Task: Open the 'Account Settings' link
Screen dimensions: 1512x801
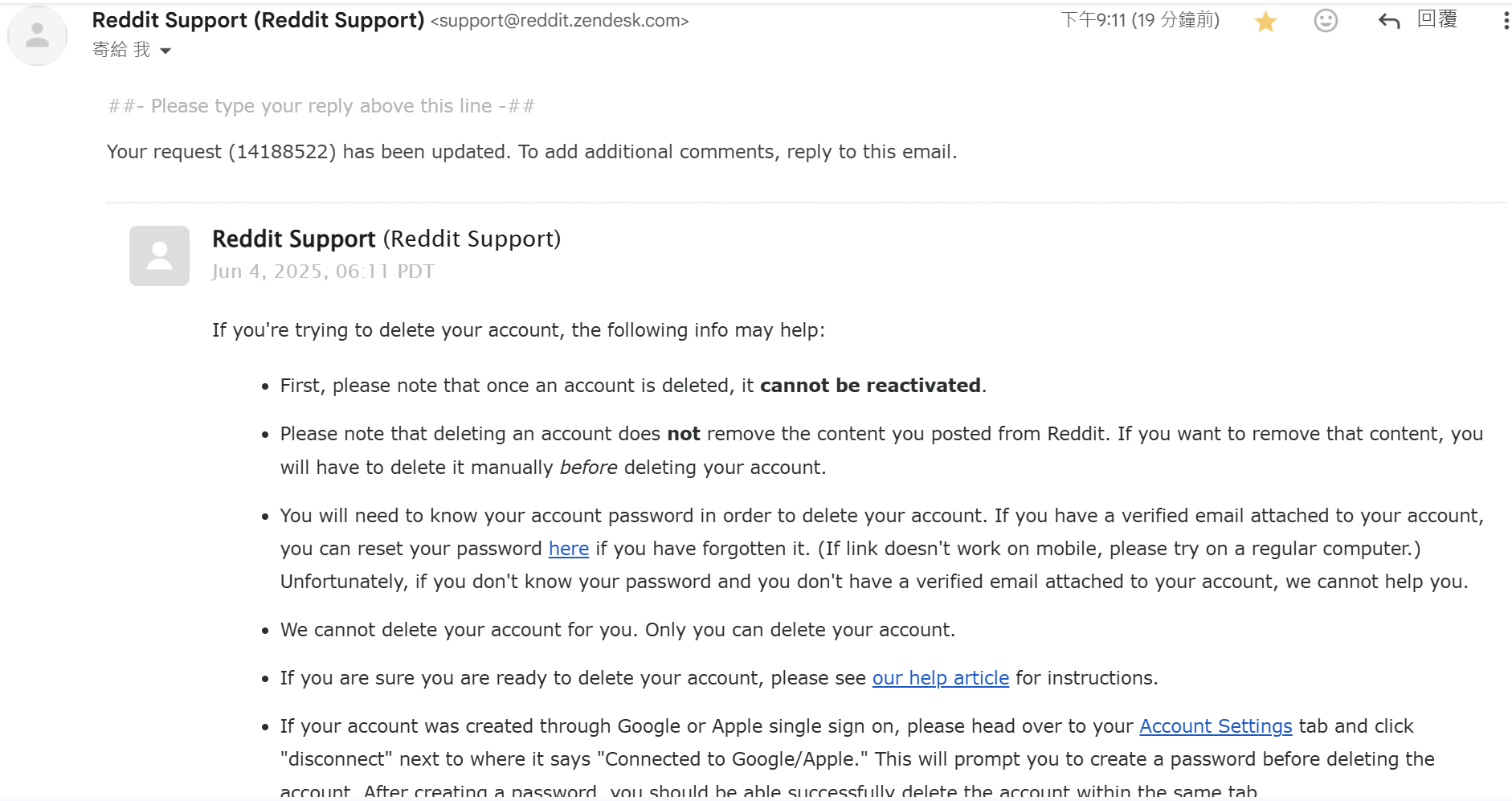Action: coord(1216,726)
